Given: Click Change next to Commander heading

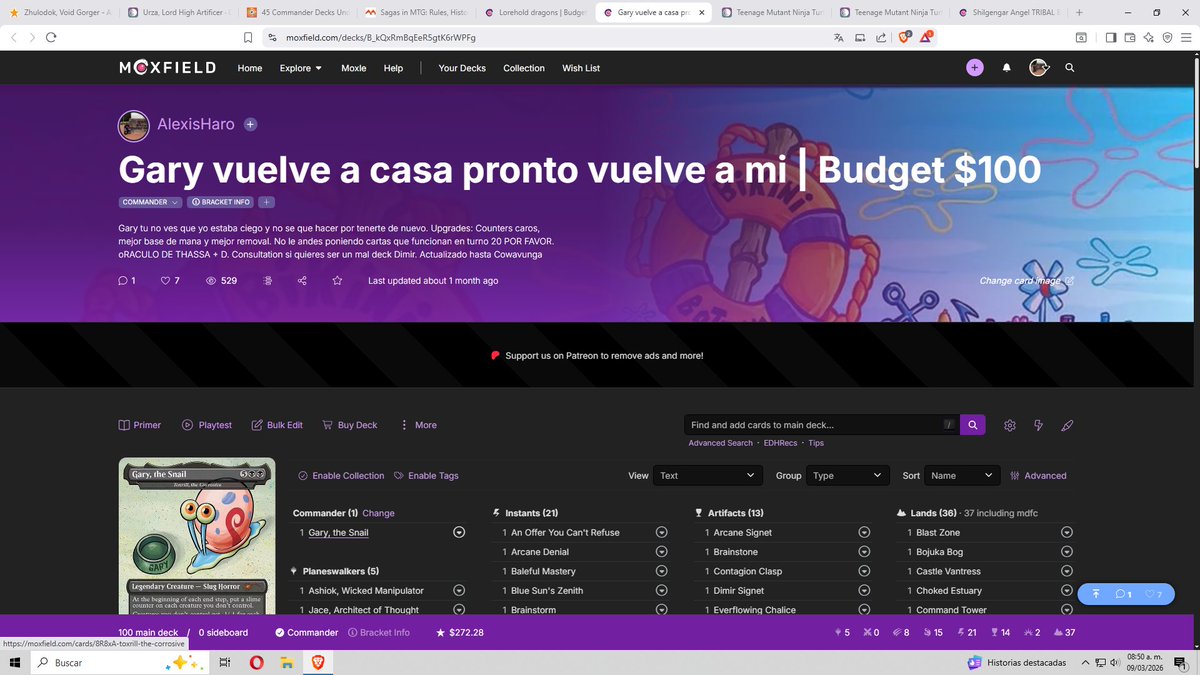Looking at the screenshot, I should click(378, 513).
